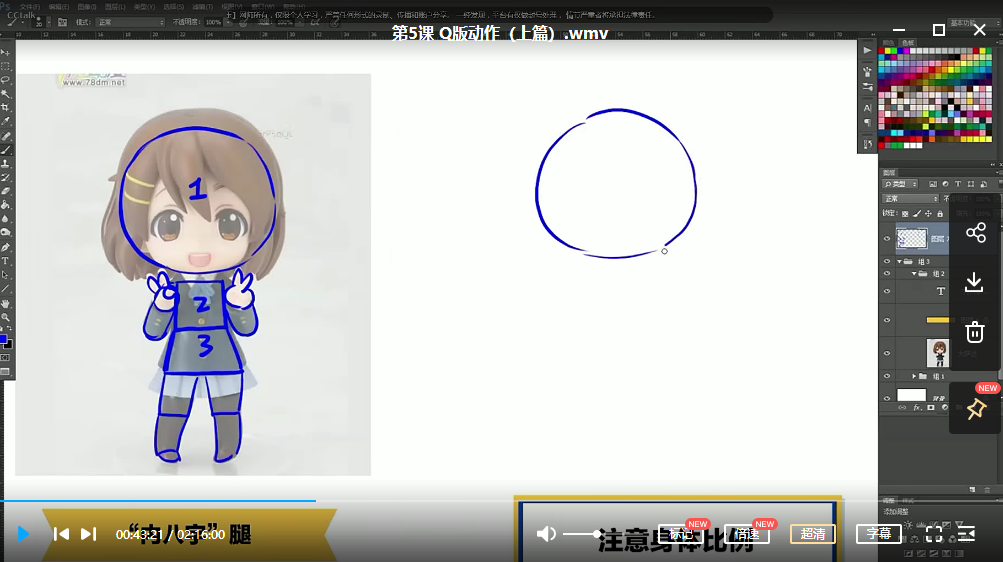Open the 倍速 playback speed options
Screen dimensions: 1003x562
tap(746, 534)
